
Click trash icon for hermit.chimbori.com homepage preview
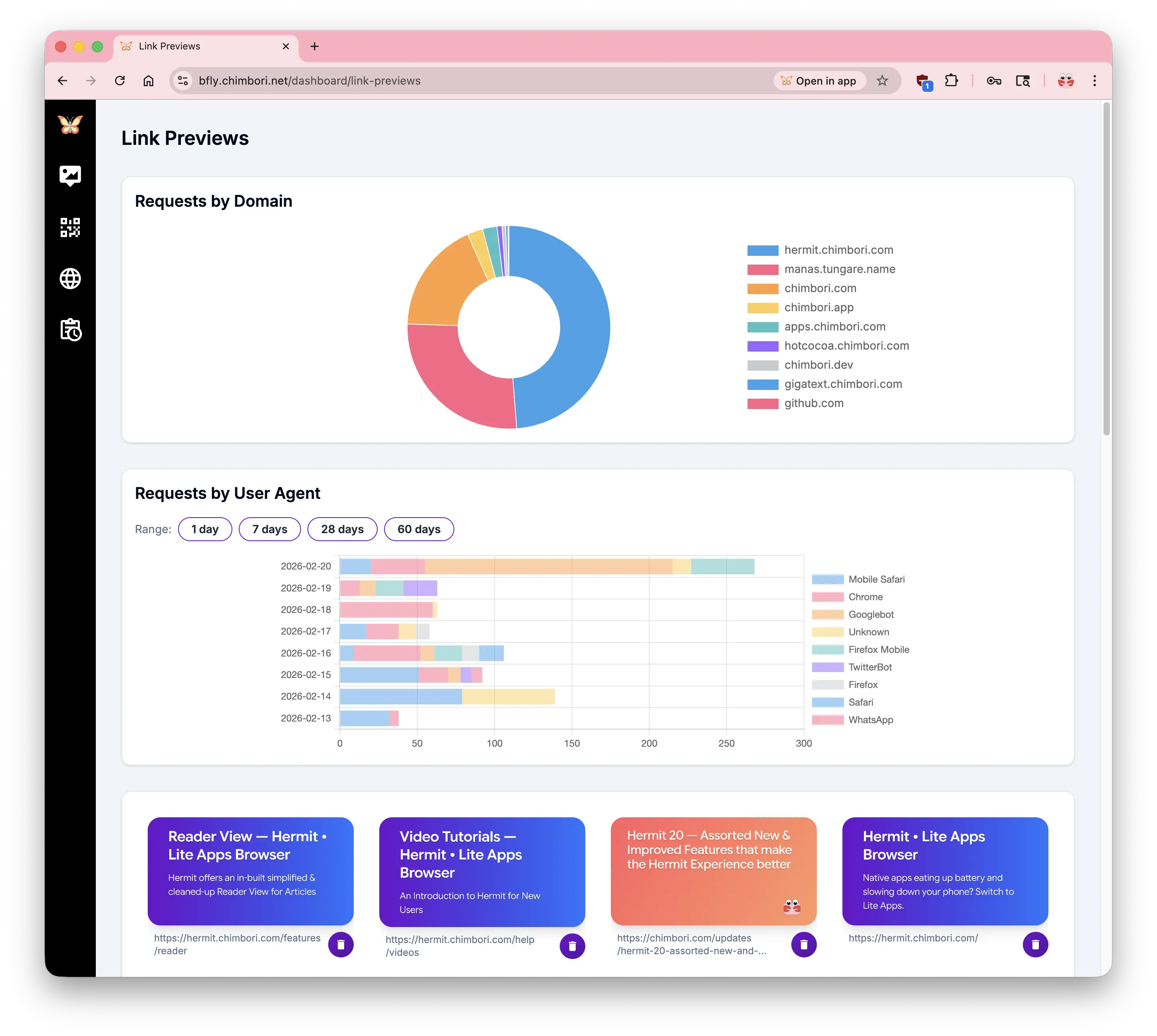point(1035,944)
